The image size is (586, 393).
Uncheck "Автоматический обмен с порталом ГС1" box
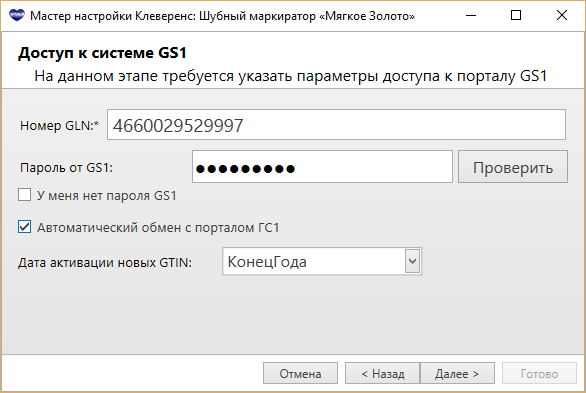point(25,227)
